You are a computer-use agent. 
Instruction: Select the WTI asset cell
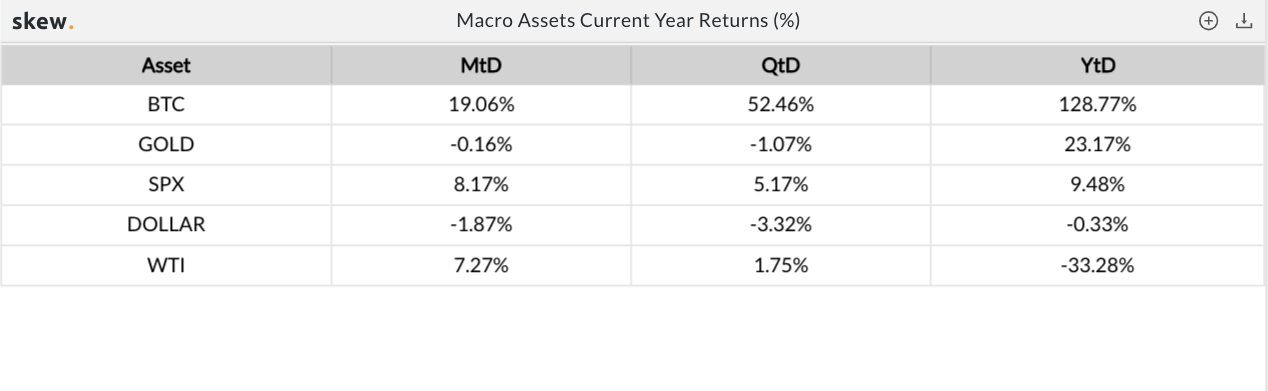[166, 265]
